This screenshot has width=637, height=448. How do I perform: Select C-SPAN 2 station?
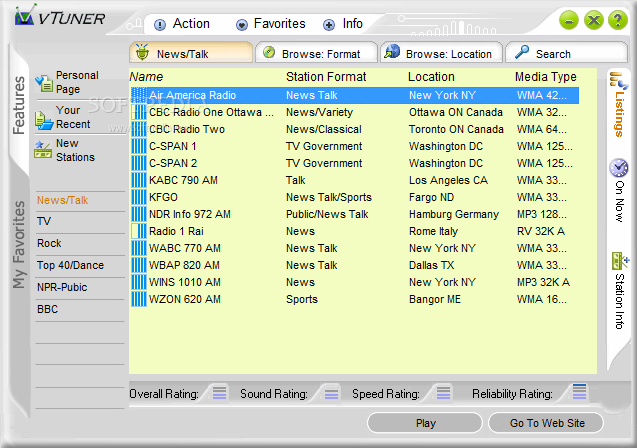tap(355, 163)
